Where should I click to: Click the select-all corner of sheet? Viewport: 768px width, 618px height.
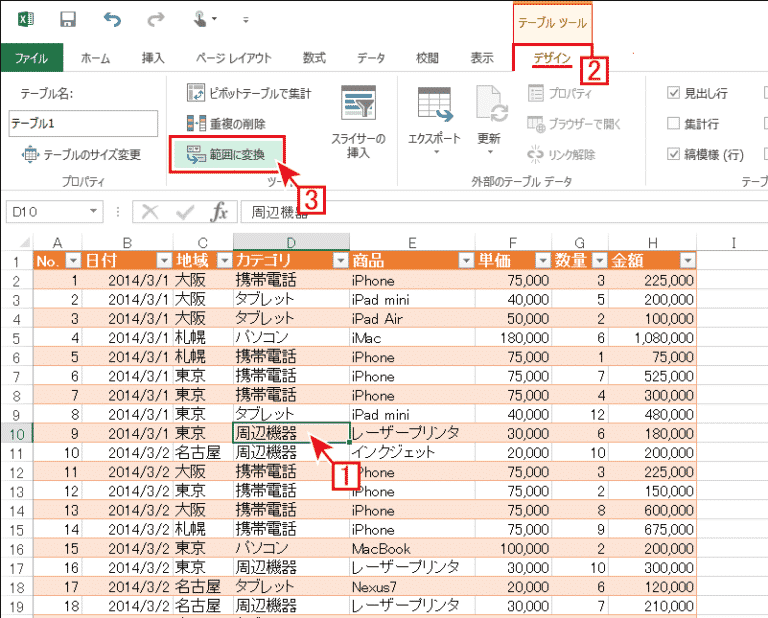[x=22, y=242]
